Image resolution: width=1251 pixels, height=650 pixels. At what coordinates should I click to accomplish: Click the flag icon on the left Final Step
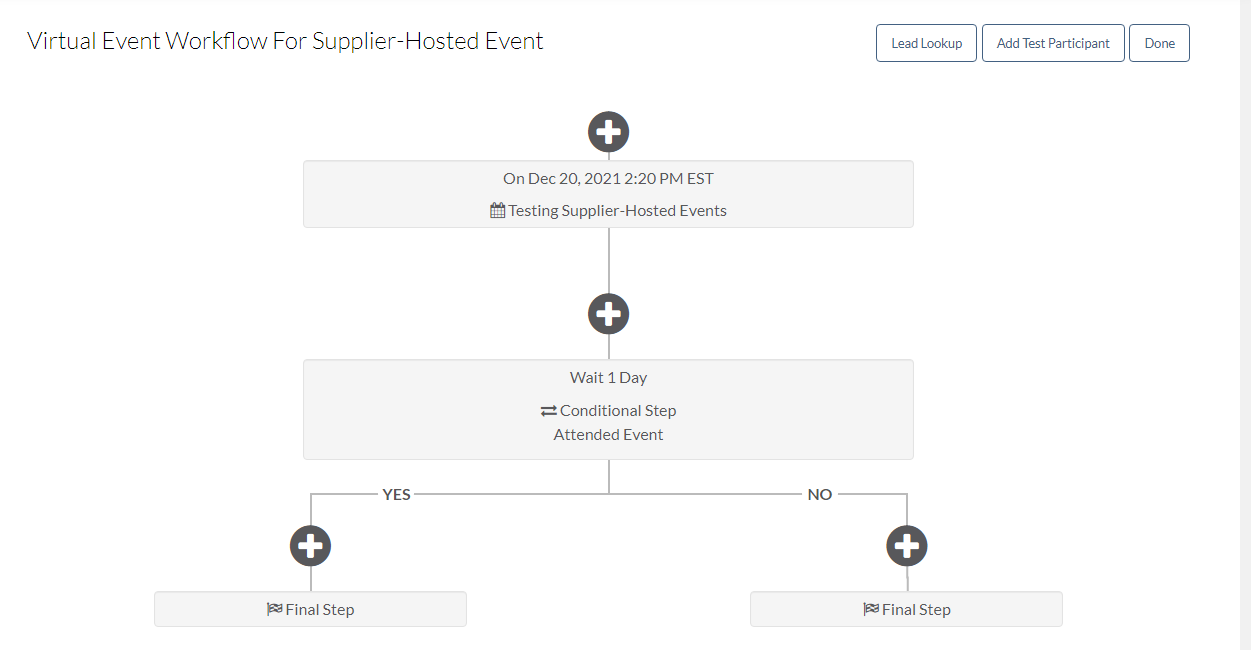tap(275, 608)
